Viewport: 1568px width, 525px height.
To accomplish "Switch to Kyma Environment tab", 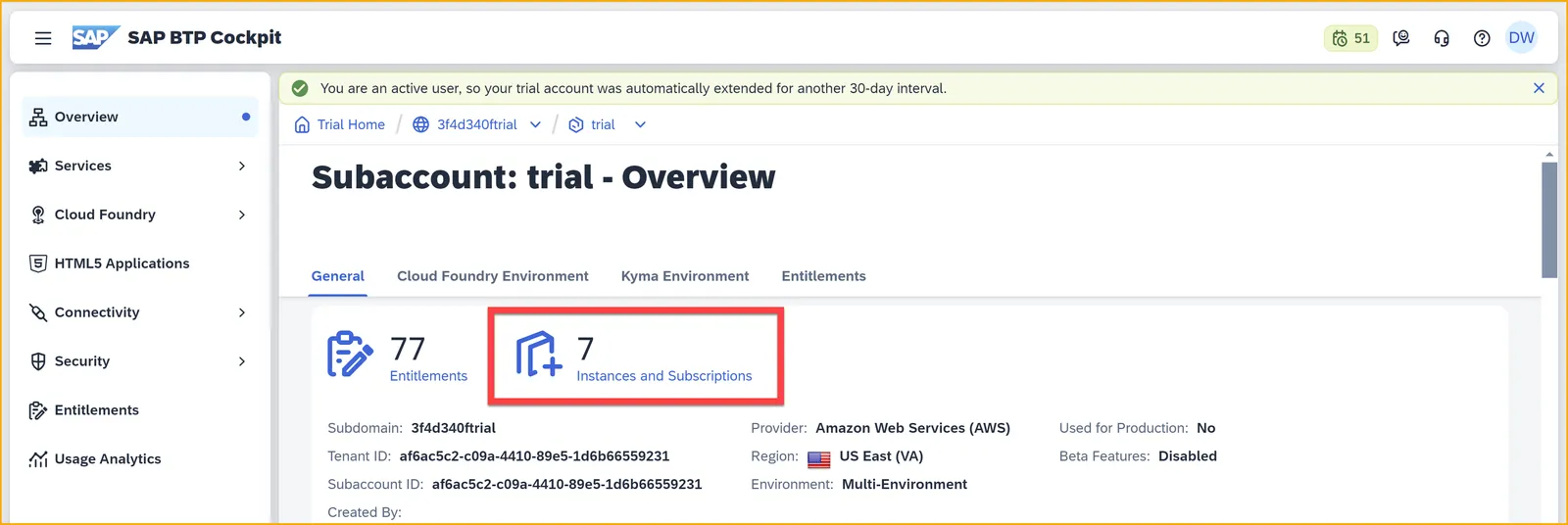I will 685,276.
